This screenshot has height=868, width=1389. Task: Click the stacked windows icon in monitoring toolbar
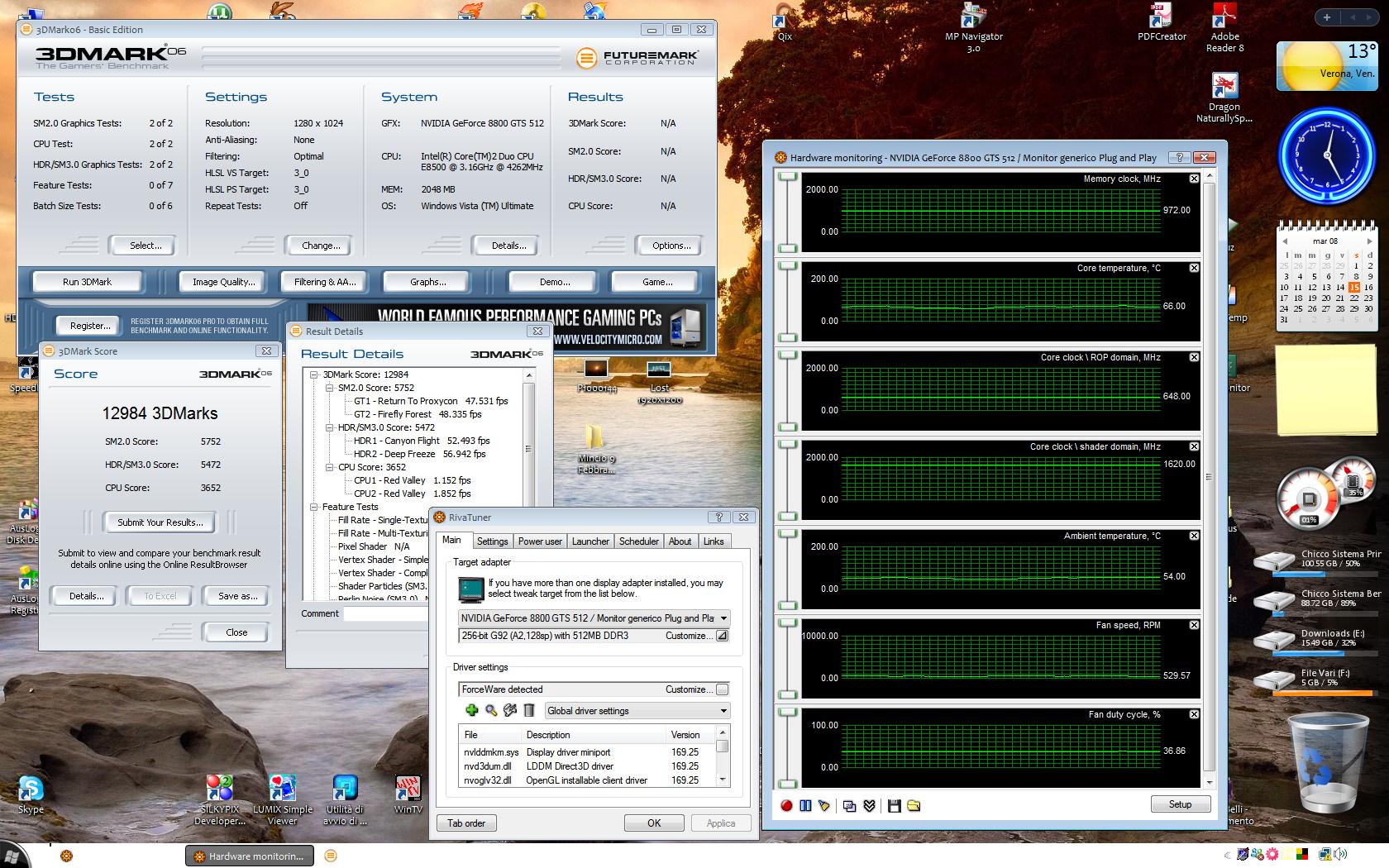(850, 805)
